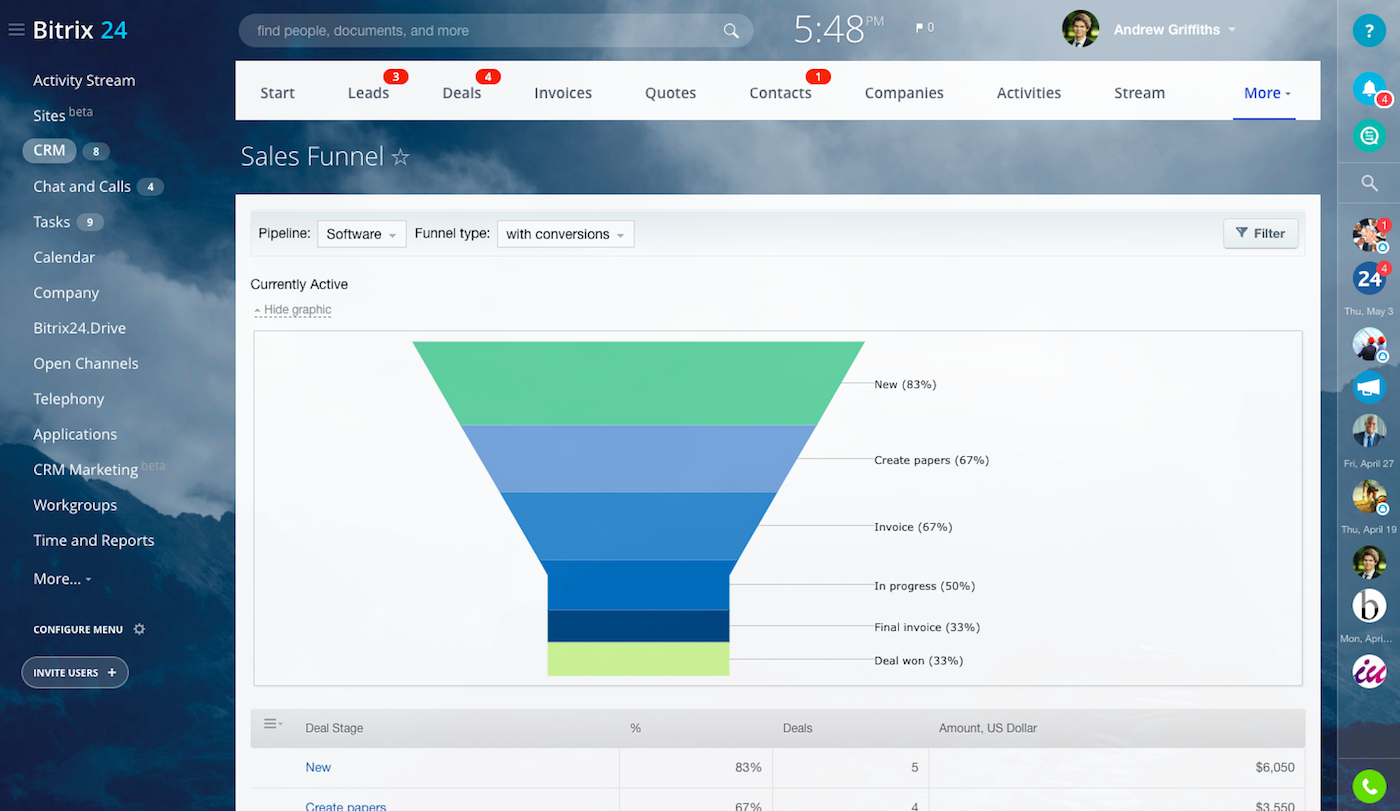
Task: Click the Invite Users button
Action: (x=74, y=672)
